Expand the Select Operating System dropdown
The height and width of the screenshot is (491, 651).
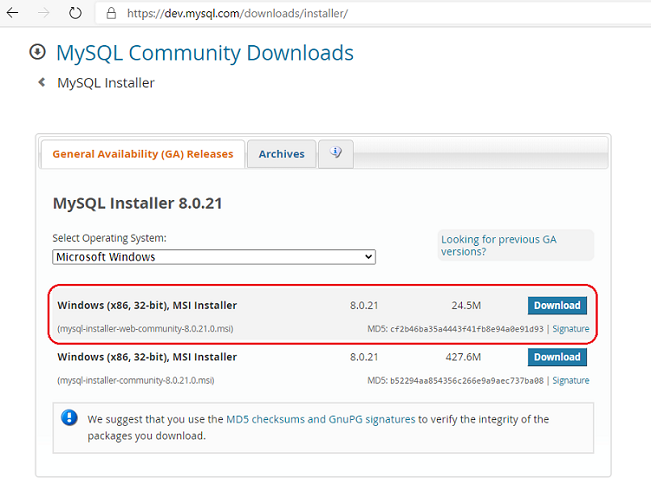(214, 257)
